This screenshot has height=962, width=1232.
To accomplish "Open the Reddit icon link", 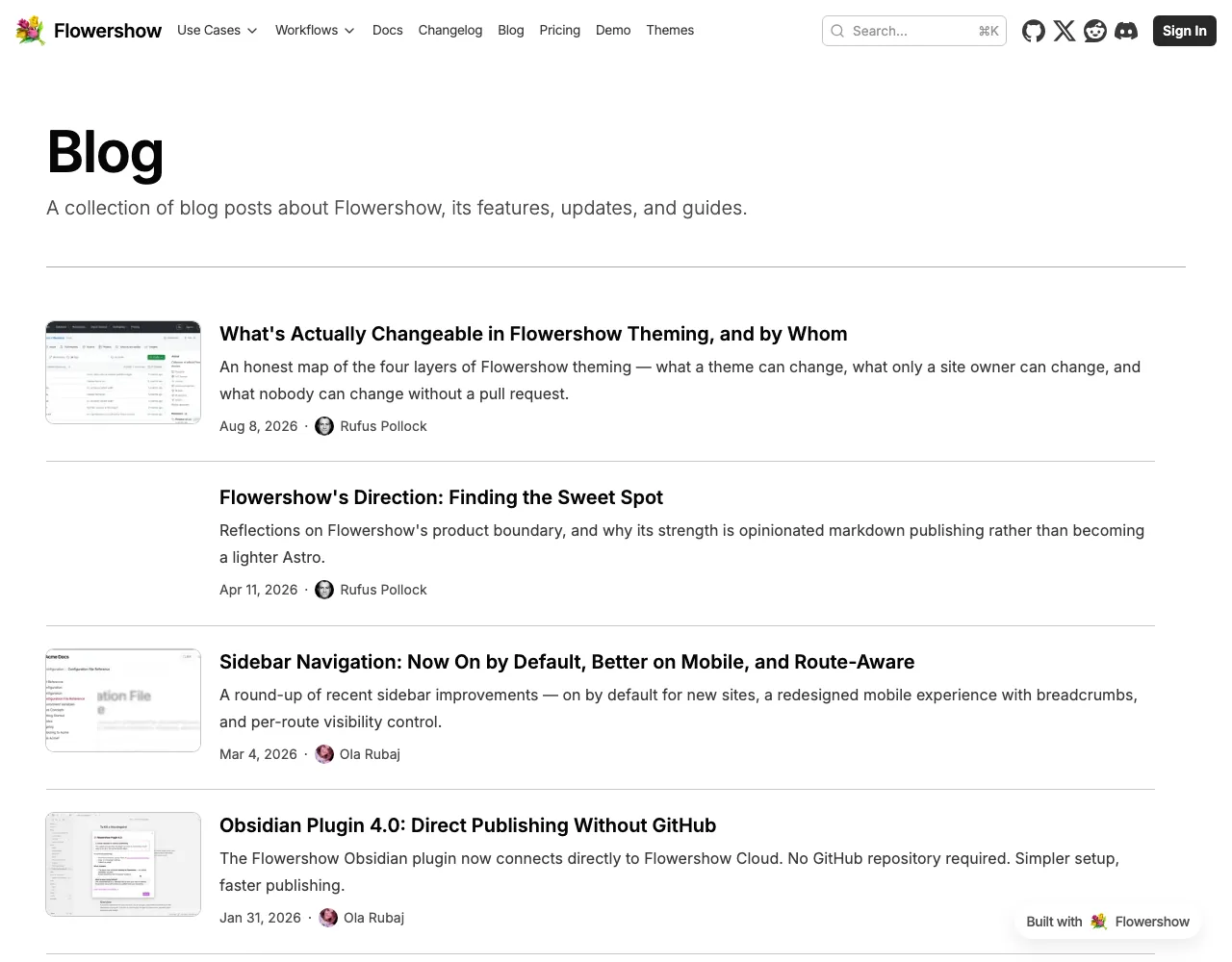I will [1095, 31].
